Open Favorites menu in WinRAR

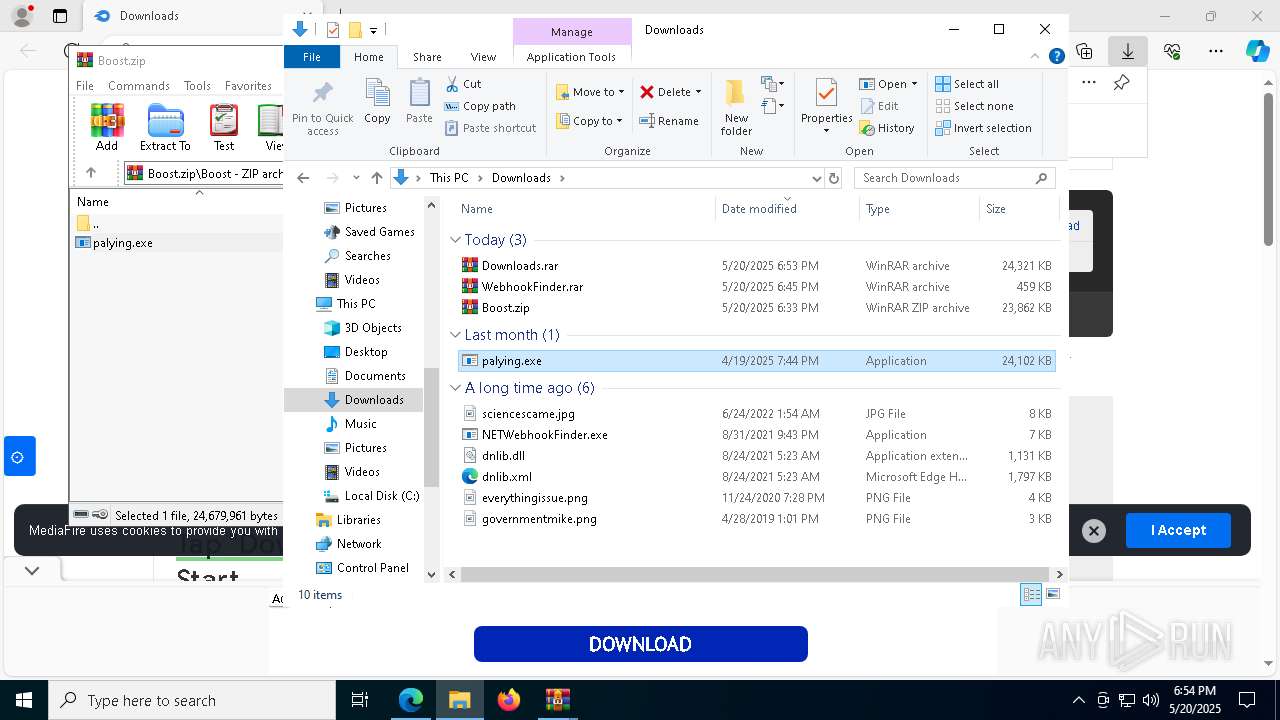pos(248,86)
